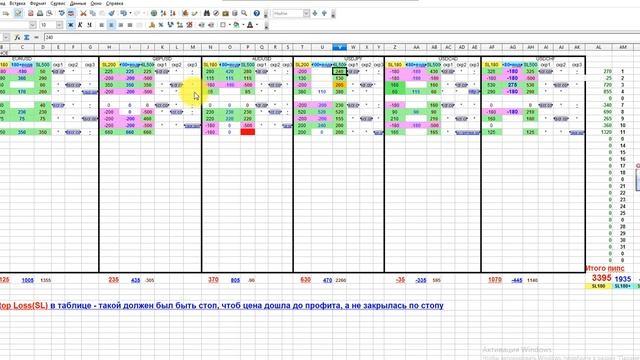Toggle bold formatting
This screenshot has width=640, height=360.
click(x=71, y=25)
